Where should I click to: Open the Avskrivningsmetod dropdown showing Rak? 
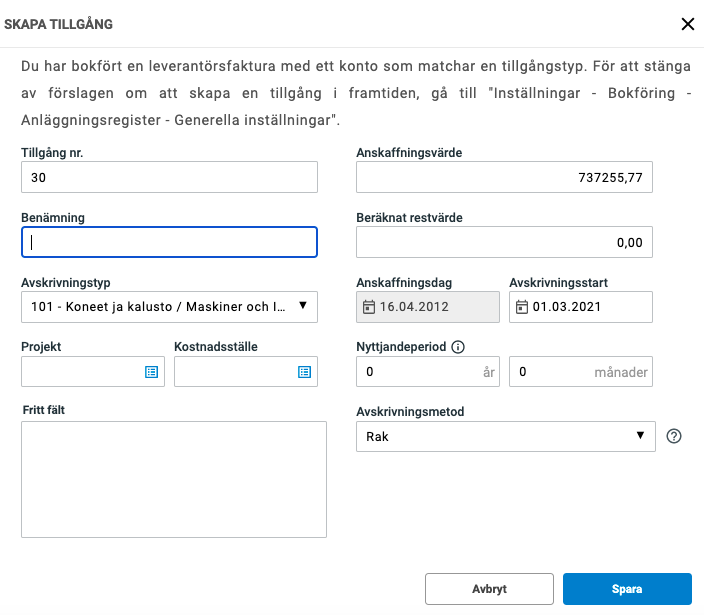(505, 437)
